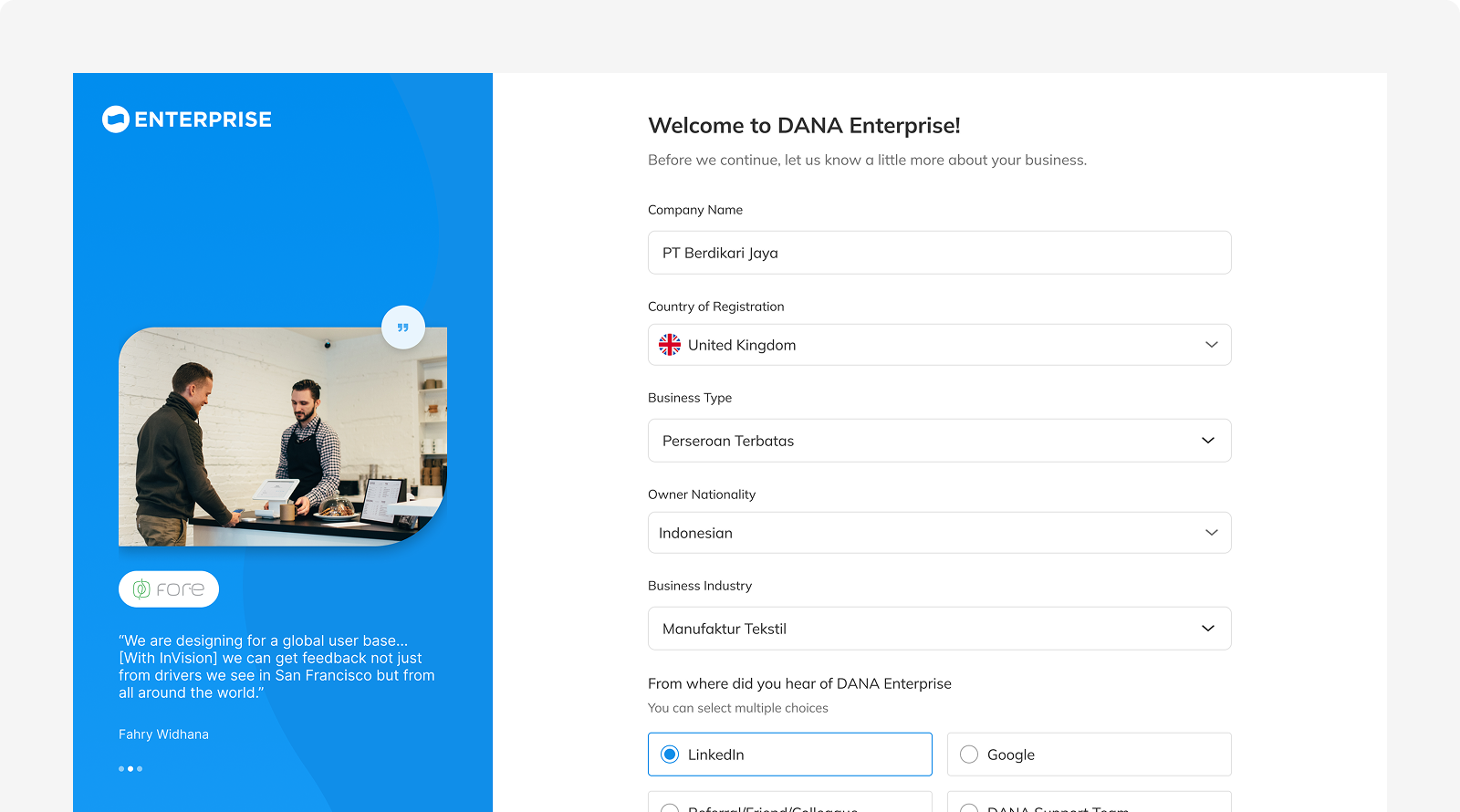Select the DANA Support Team option
Viewport: 1460px width, 812px height.
coord(1089,805)
